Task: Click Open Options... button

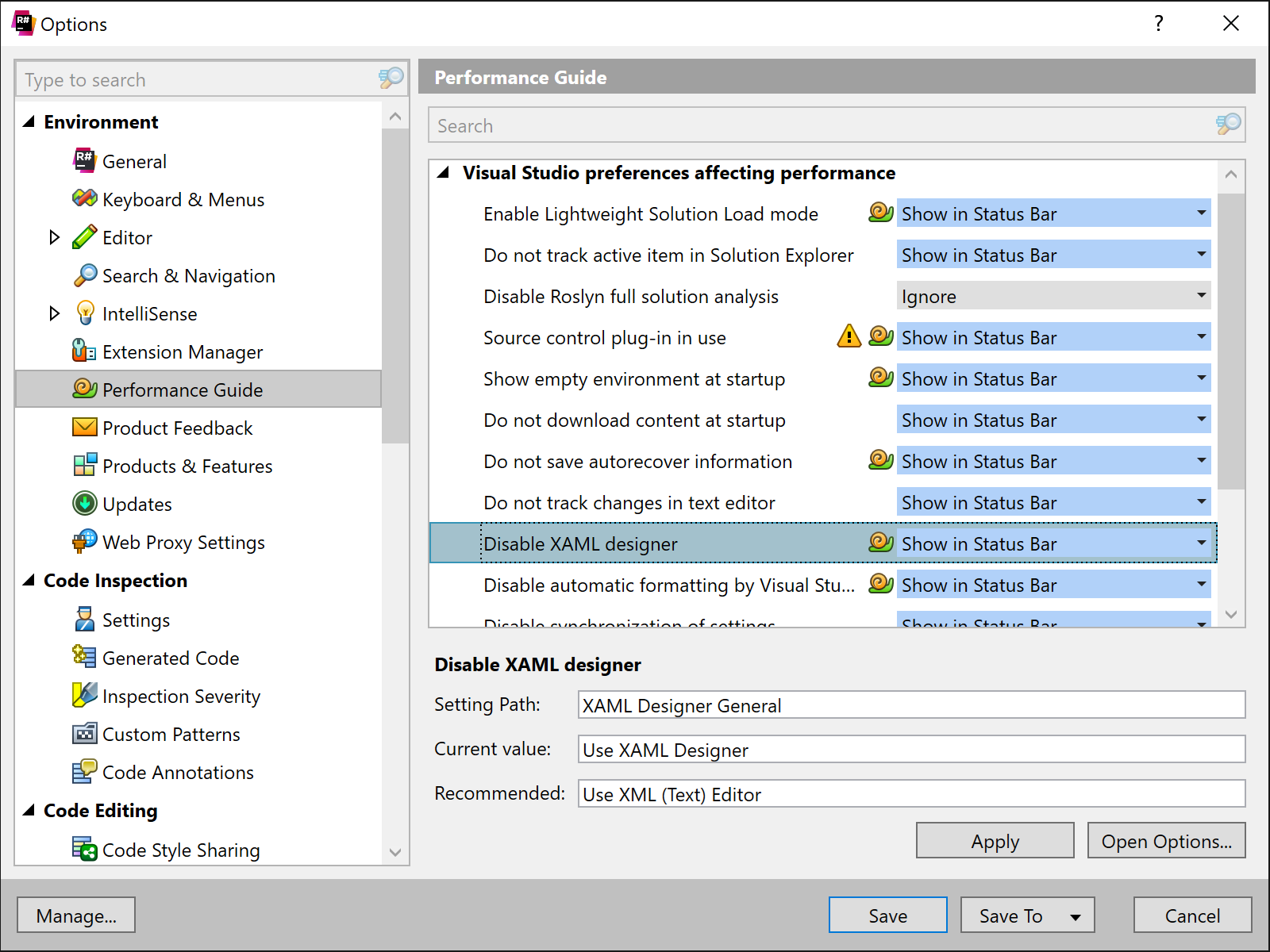Action: (1166, 840)
